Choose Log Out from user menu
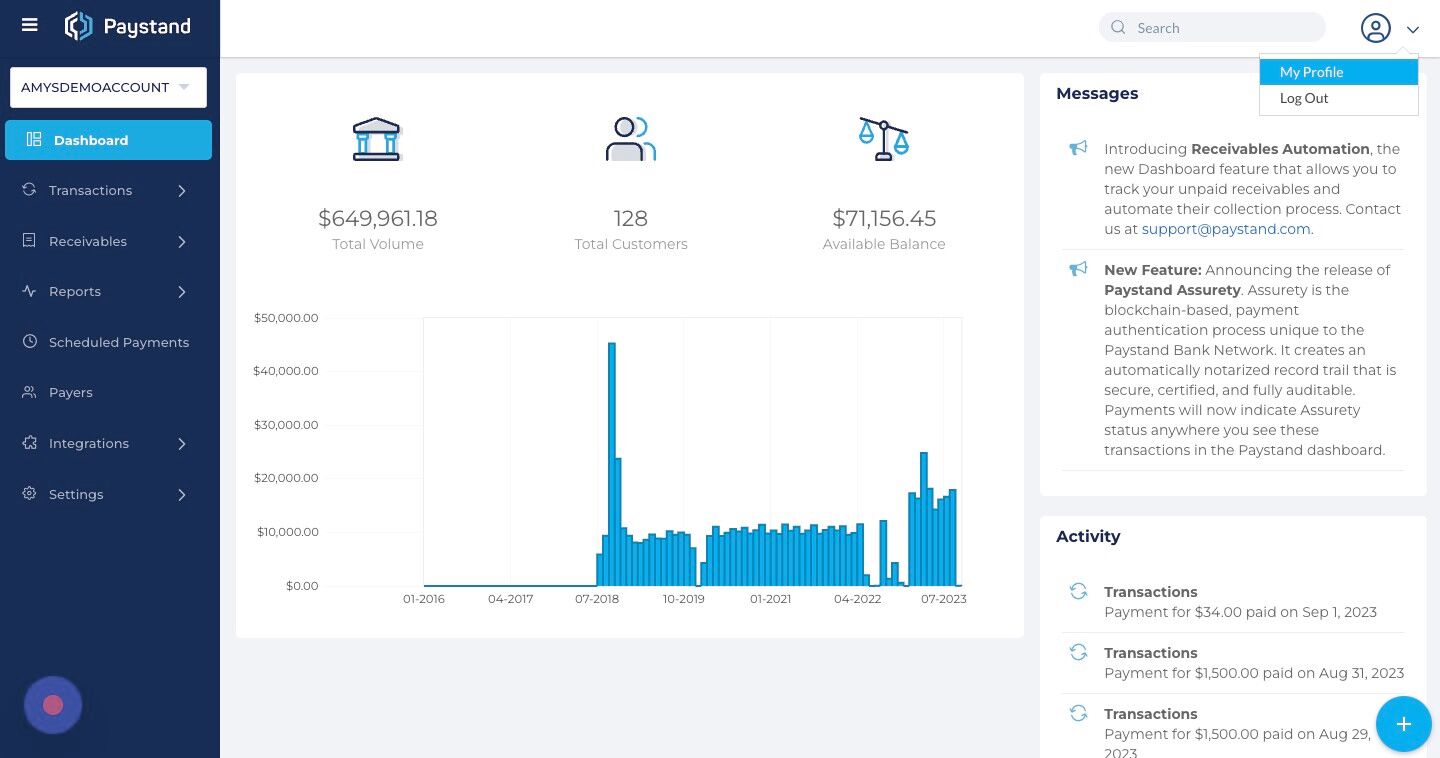This screenshot has height=758, width=1440. pyautogui.click(x=1339, y=98)
